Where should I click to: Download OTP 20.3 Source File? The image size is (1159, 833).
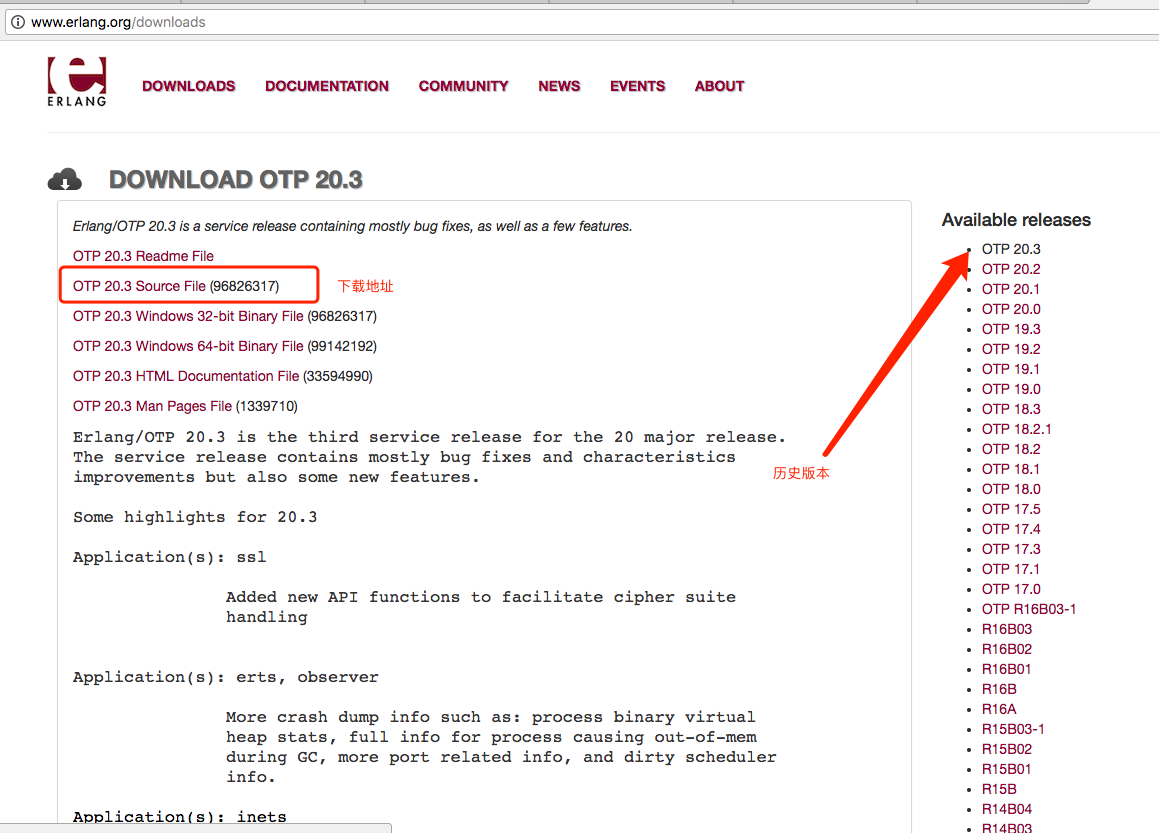139,286
